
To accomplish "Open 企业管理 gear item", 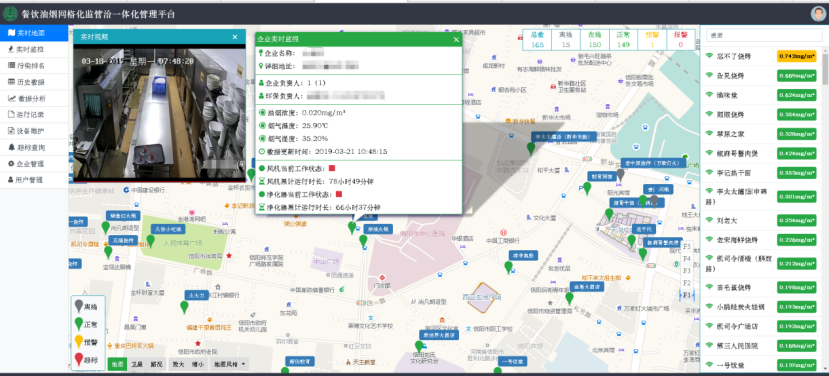I will click(34, 163).
